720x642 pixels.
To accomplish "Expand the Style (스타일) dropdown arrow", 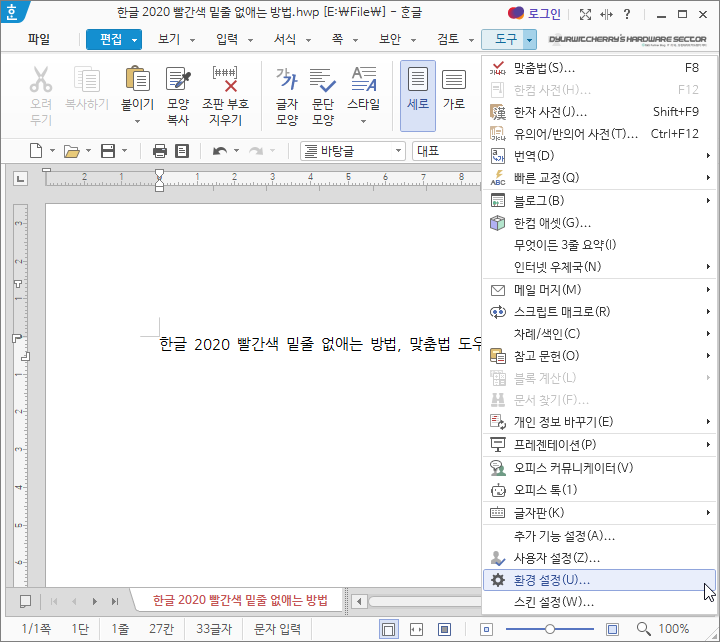I will 364,122.
